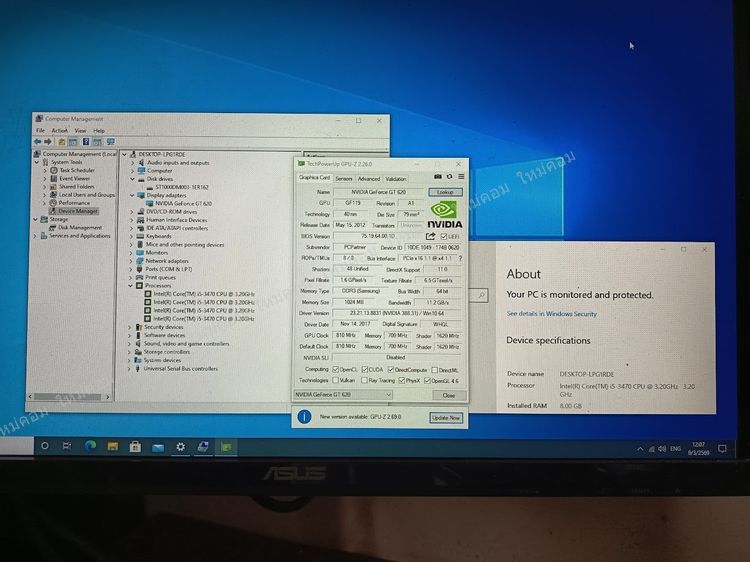The height and width of the screenshot is (562, 750).
Task: Click the Back arrow in Computer Management toolbar
Action: point(37,142)
